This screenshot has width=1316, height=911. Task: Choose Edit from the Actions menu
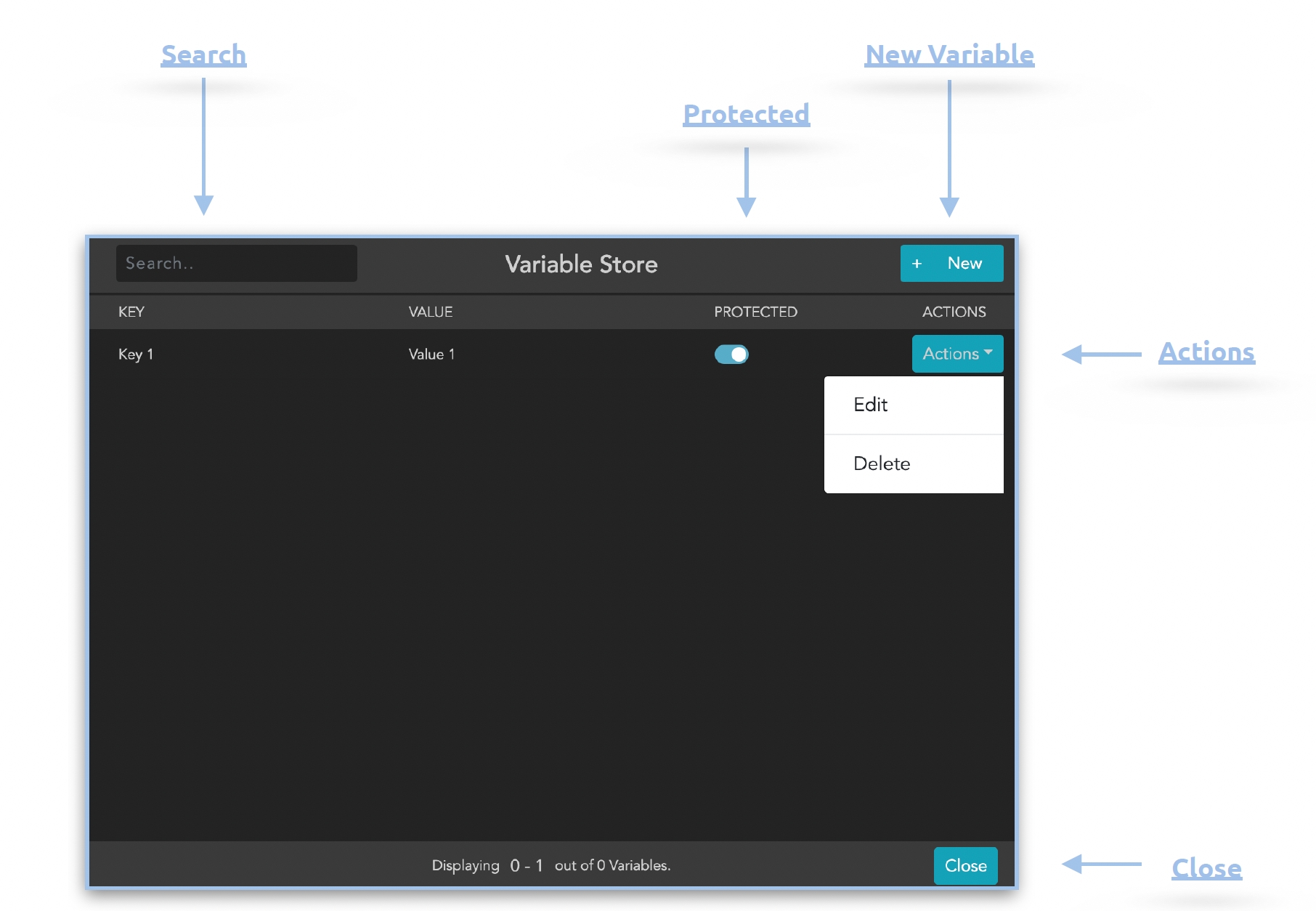click(871, 405)
